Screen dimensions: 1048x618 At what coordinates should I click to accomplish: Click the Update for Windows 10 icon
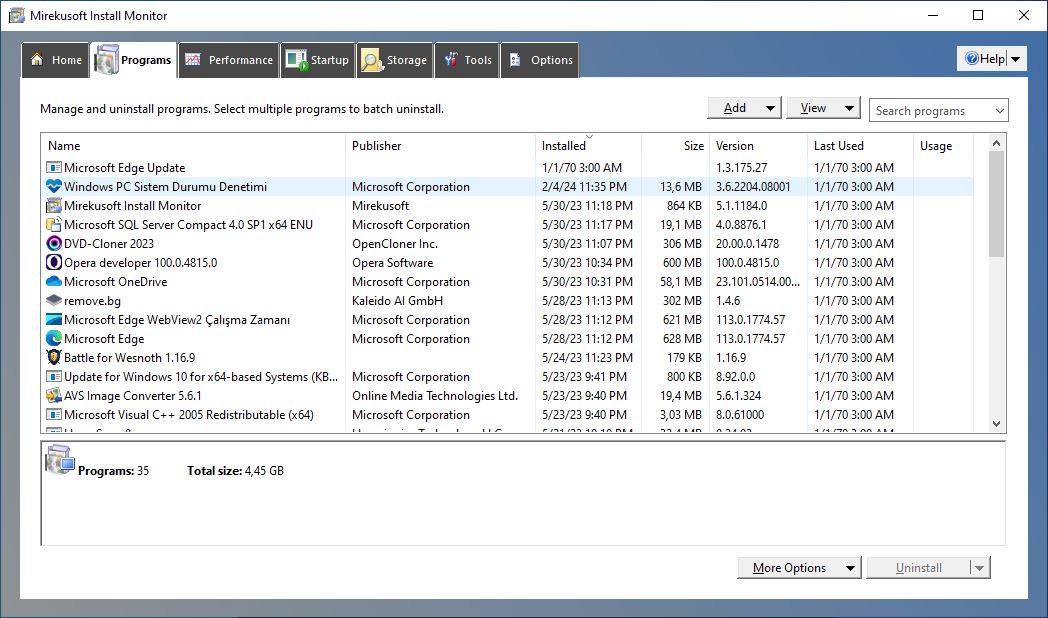coord(53,377)
